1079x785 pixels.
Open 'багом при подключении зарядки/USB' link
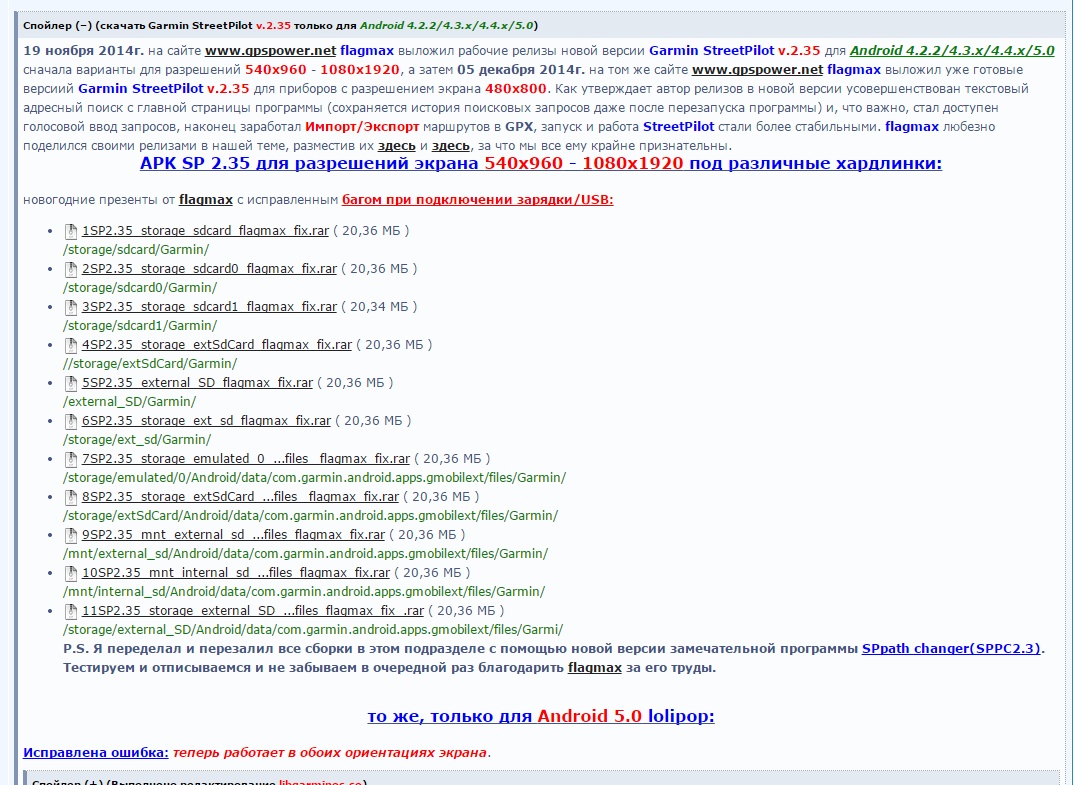(478, 200)
